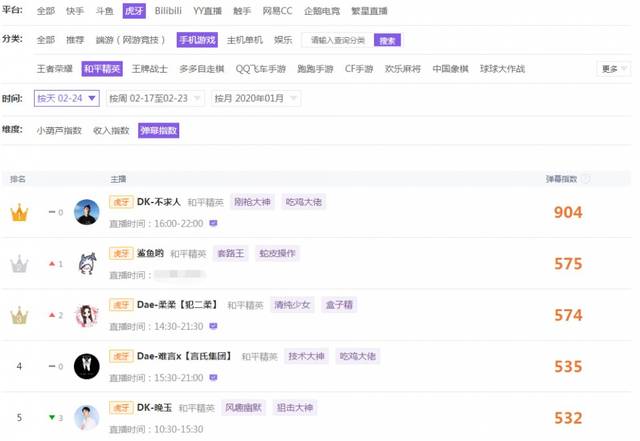Click the schedule icon after 16:00-22:00
The image size is (640, 441).
tap(213, 223)
